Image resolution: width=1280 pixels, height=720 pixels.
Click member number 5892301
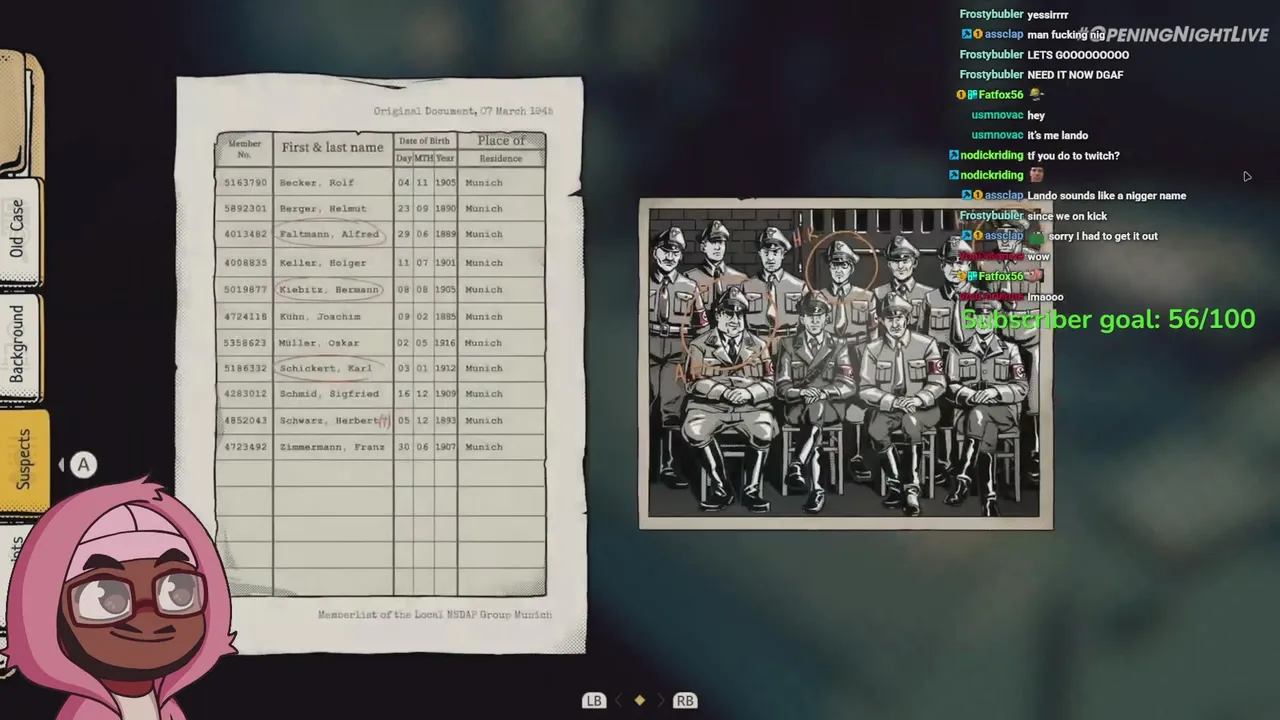[x=245, y=209]
